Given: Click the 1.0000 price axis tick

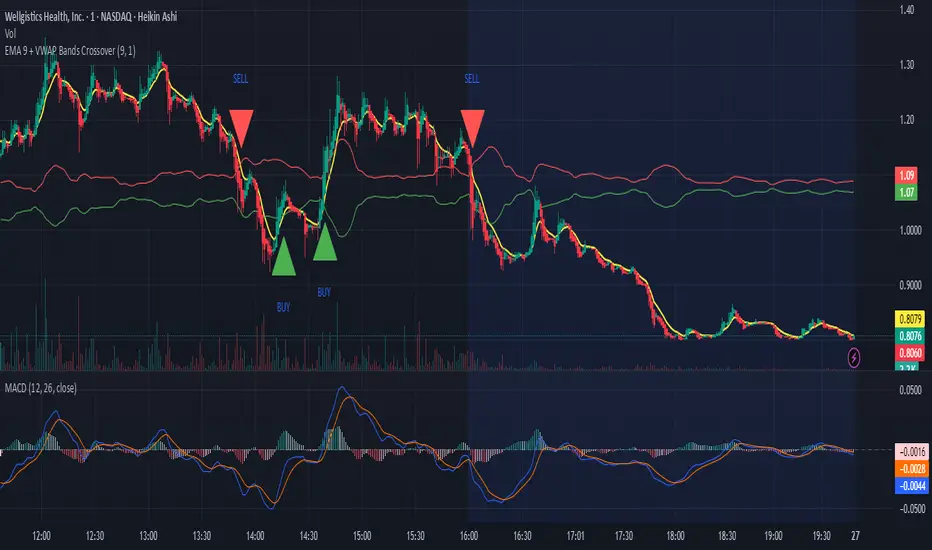Looking at the screenshot, I should 910,231.
